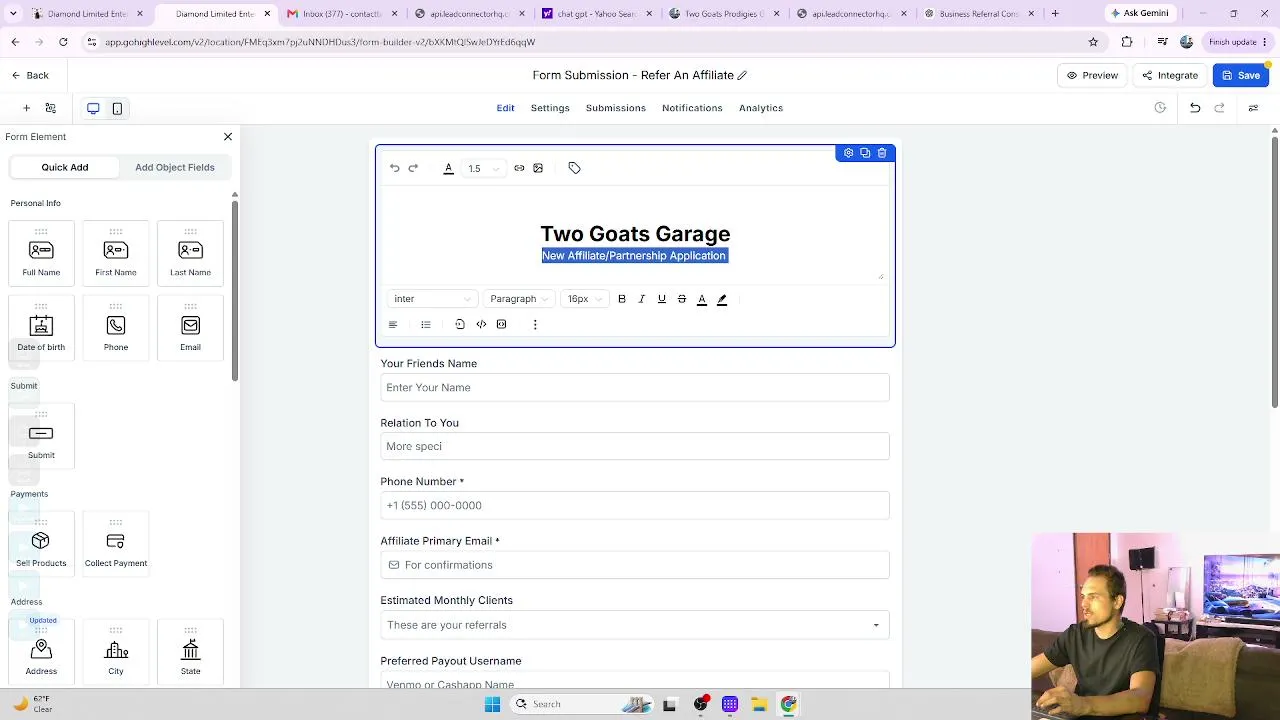
Task: Toggle italic formatting
Action: (642, 299)
